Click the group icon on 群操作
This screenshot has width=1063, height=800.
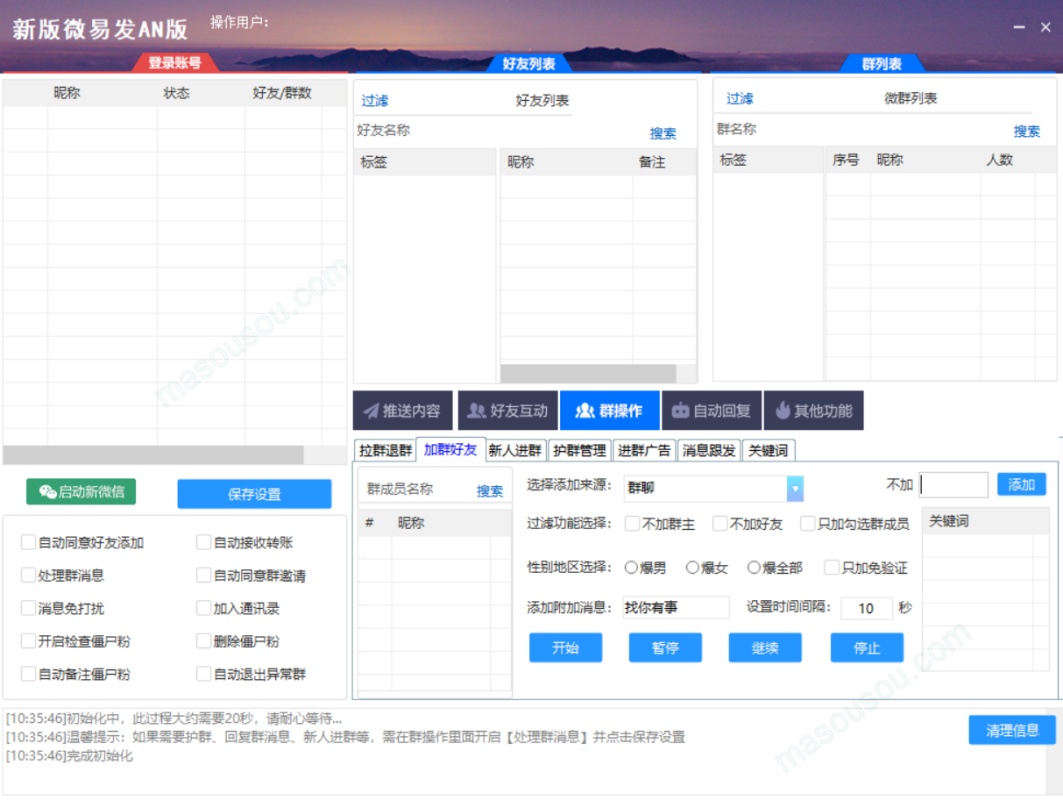coord(584,411)
